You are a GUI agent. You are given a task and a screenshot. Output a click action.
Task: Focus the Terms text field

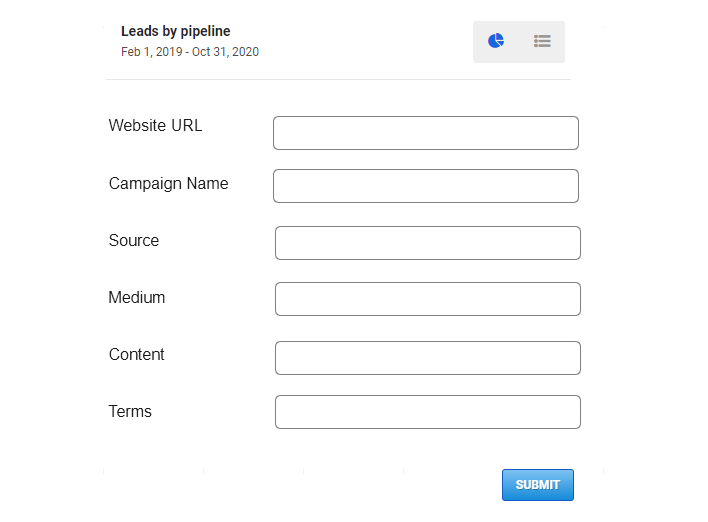point(428,412)
